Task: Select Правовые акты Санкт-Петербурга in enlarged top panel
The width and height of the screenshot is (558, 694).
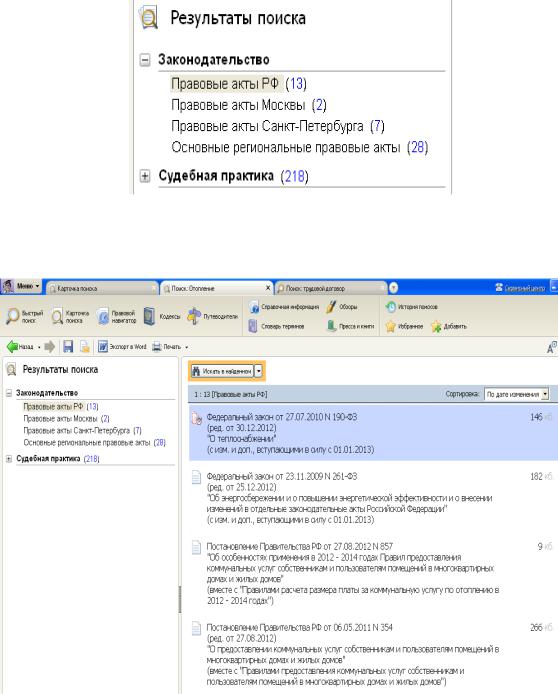Action: click(x=278, y=126)
